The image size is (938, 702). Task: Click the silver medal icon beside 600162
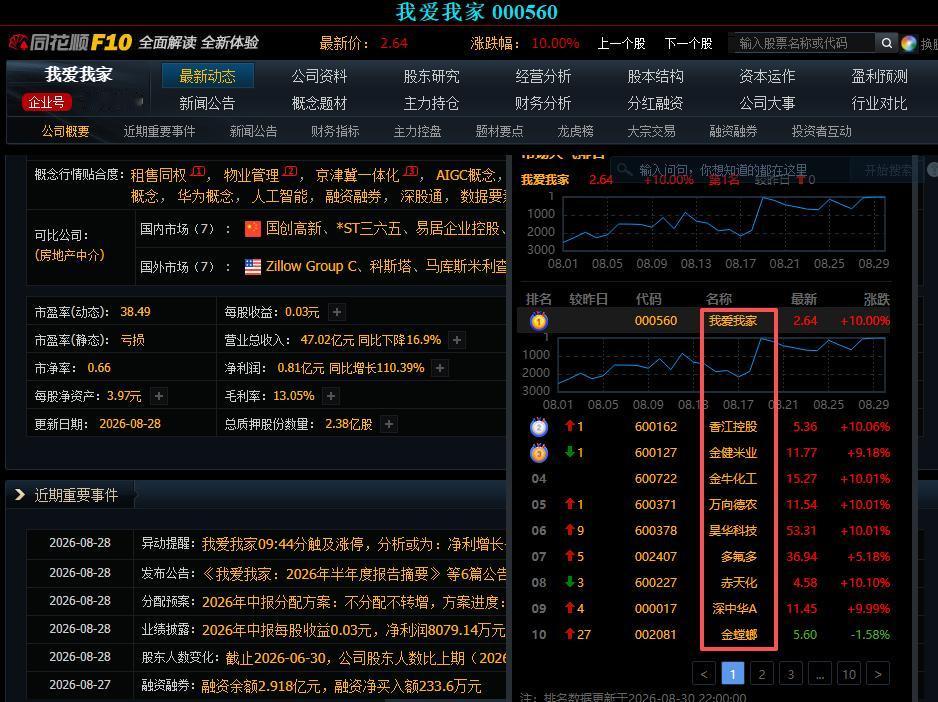pos(538,427)
